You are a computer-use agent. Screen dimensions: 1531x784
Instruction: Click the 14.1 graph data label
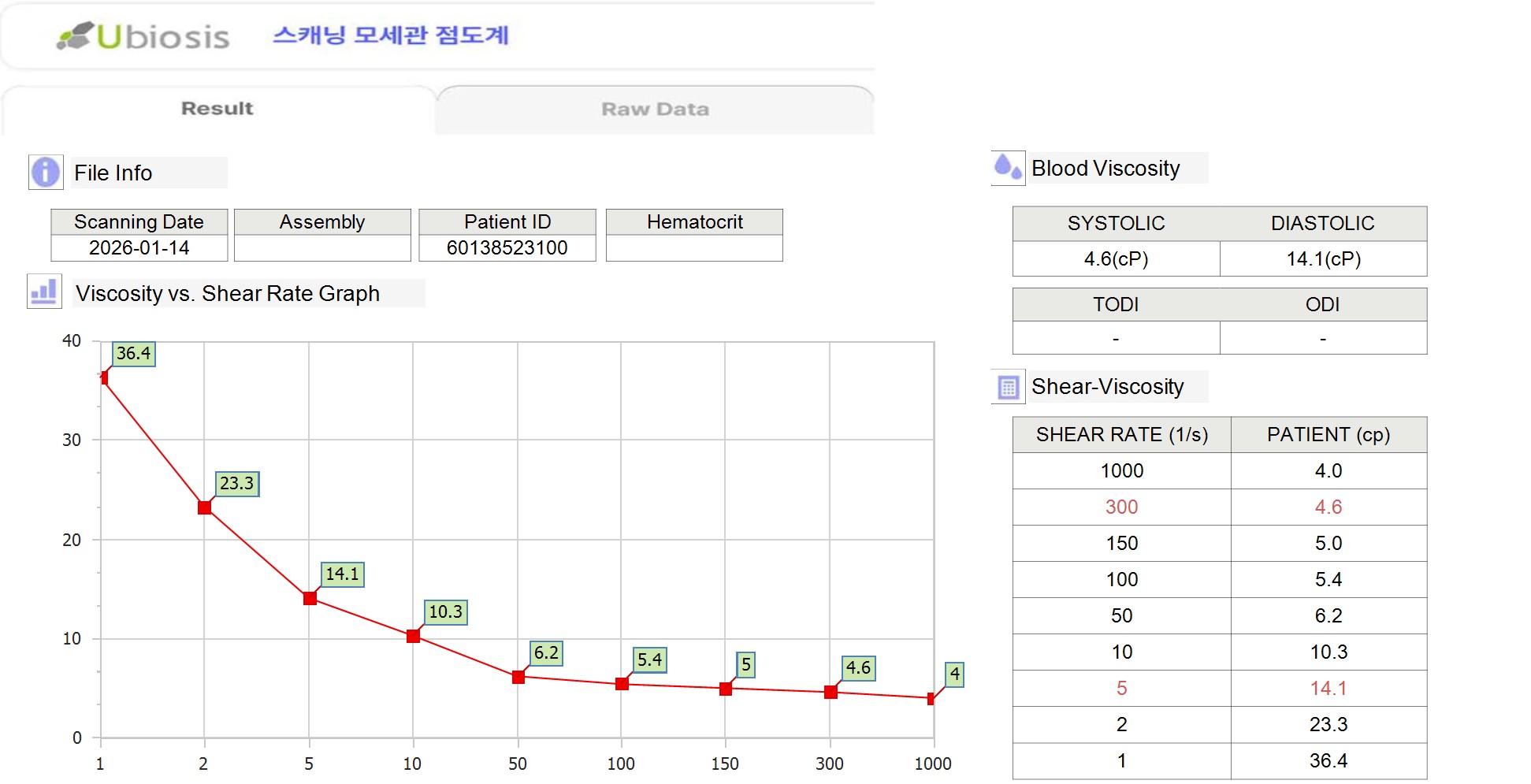pos(343,574)
